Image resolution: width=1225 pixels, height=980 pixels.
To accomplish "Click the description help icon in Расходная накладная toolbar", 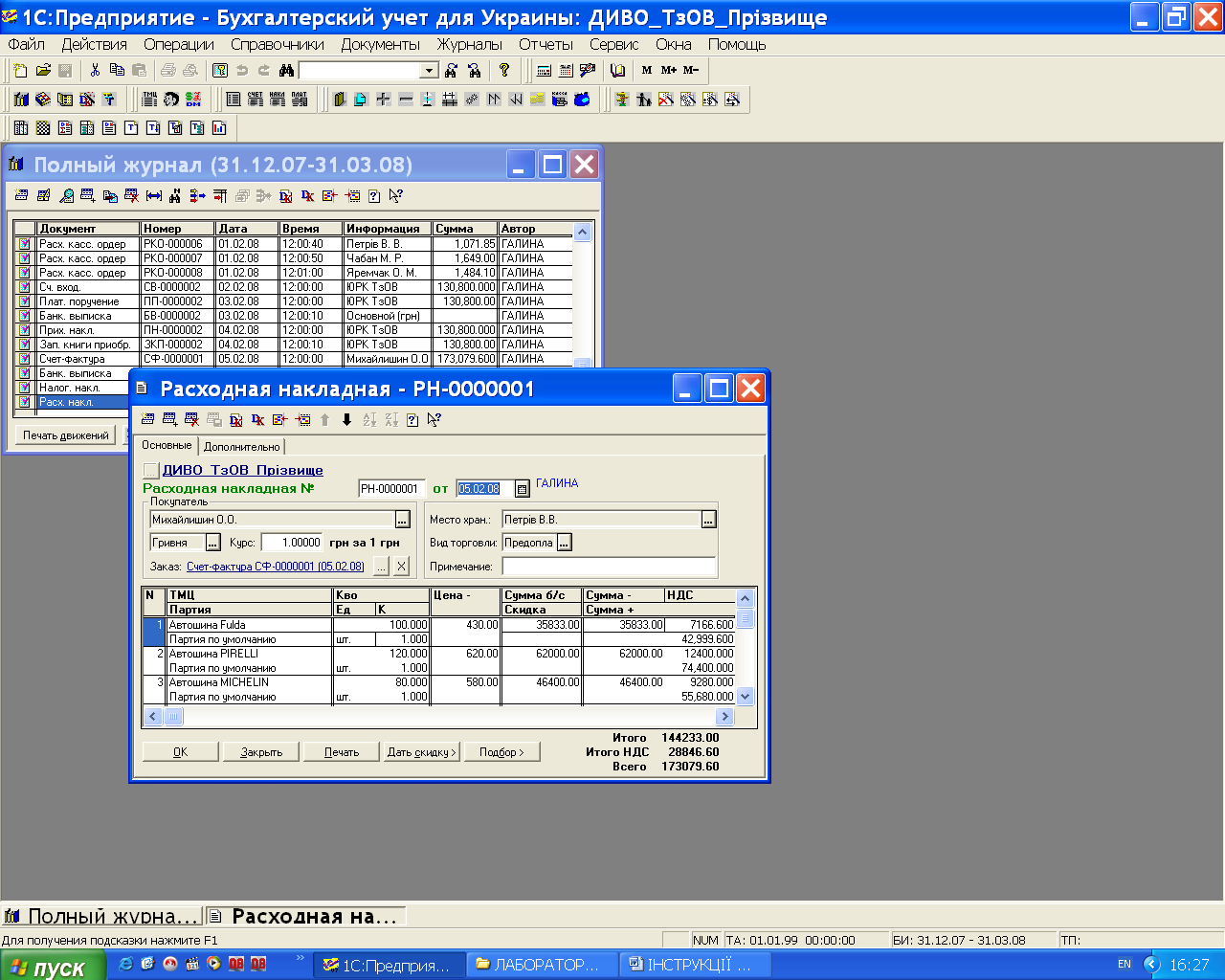I will tap(412, 419).
